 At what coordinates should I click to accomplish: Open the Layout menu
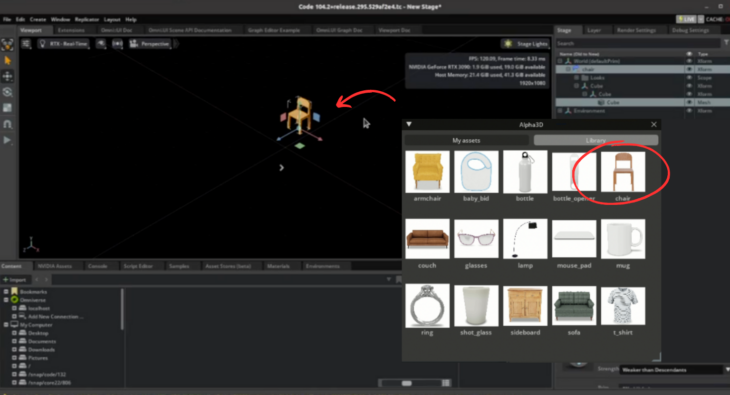112,20
